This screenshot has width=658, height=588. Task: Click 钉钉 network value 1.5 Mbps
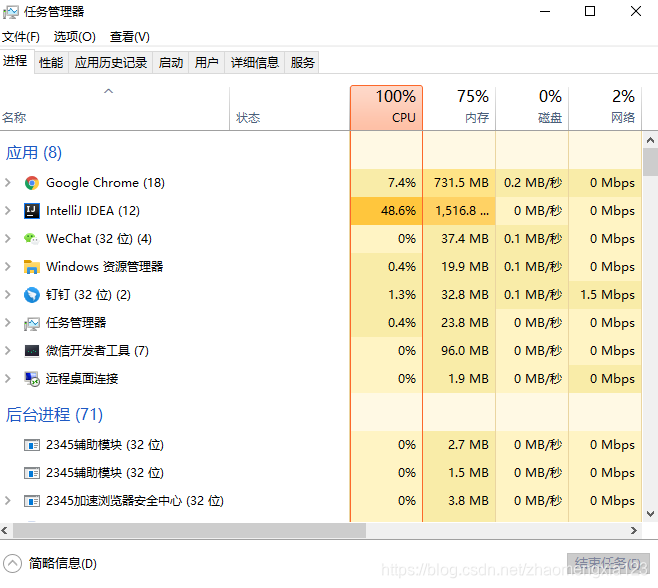(607, 295)
